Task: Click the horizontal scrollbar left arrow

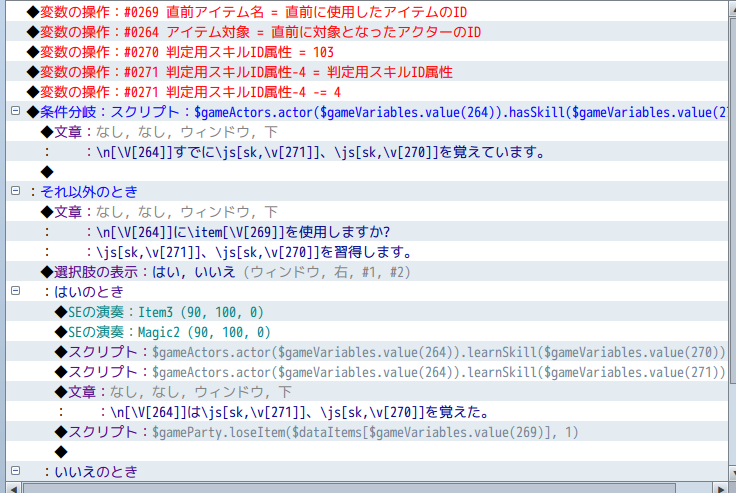Action: point(13,488)
